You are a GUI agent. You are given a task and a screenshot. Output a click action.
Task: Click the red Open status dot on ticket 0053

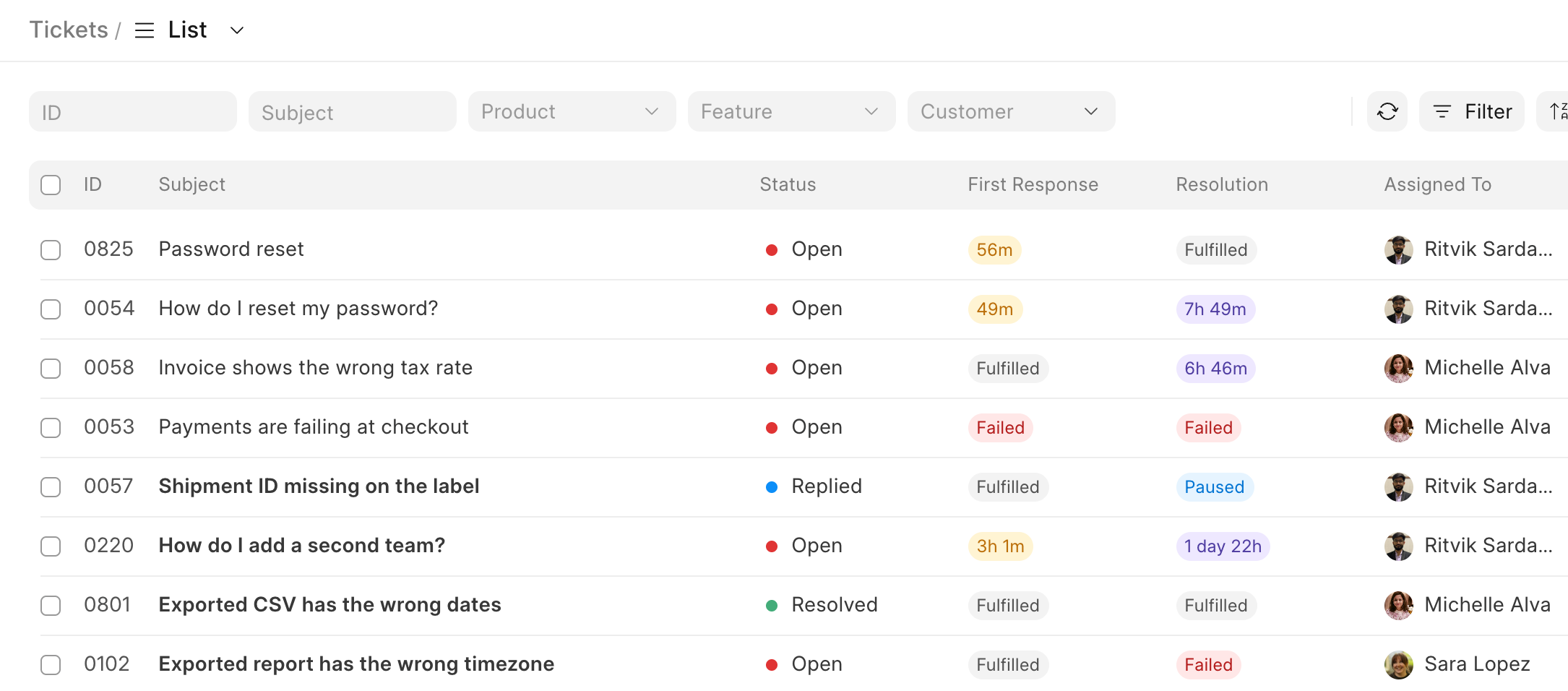[x=771, y=428]
